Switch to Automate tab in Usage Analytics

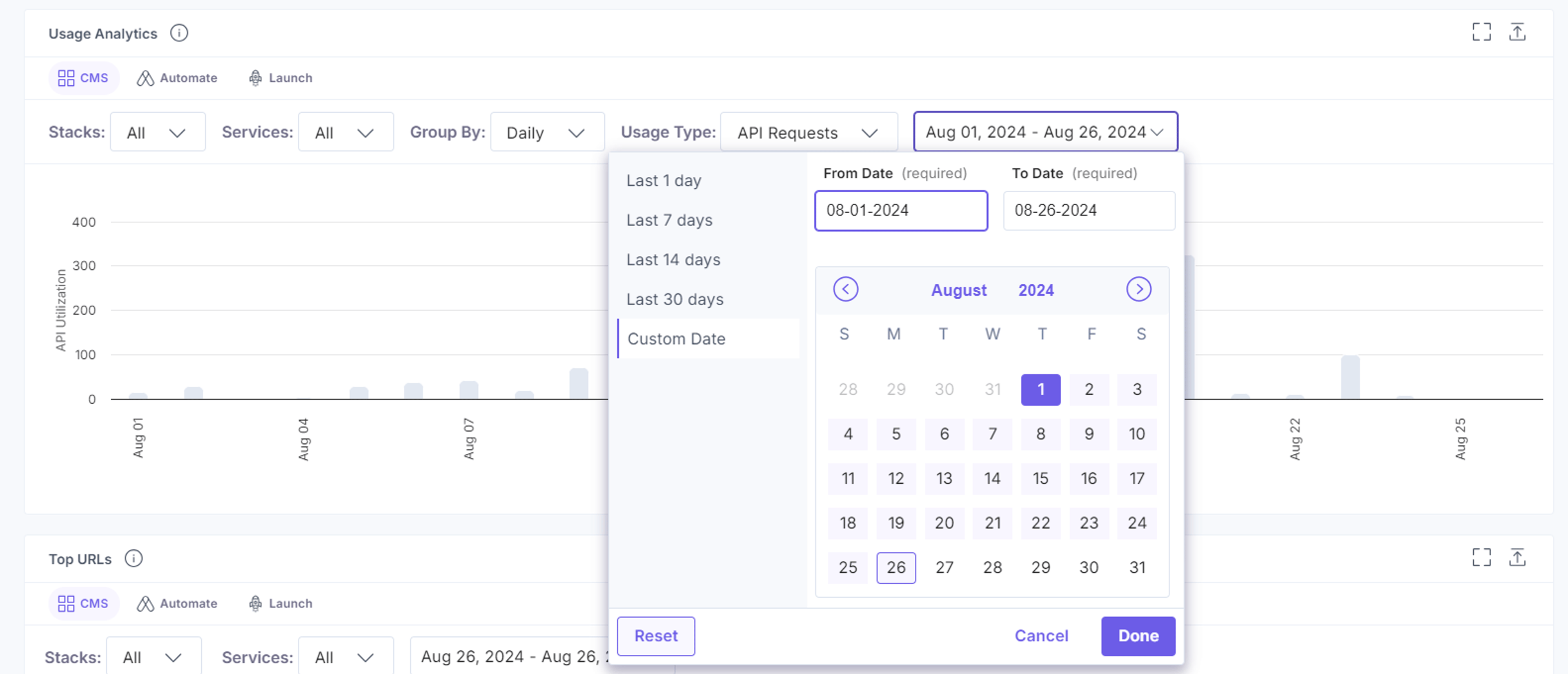pyautogui.click(x=177, y=78)
